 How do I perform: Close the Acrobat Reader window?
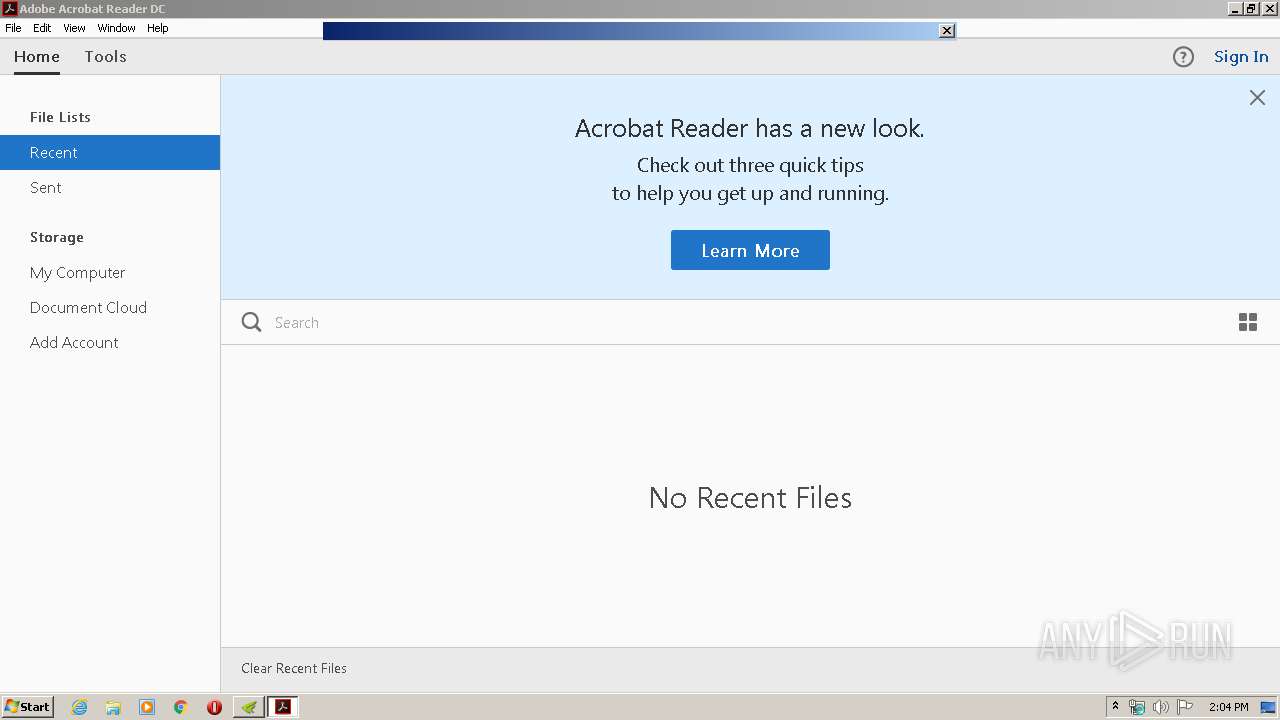point(1270,8)
